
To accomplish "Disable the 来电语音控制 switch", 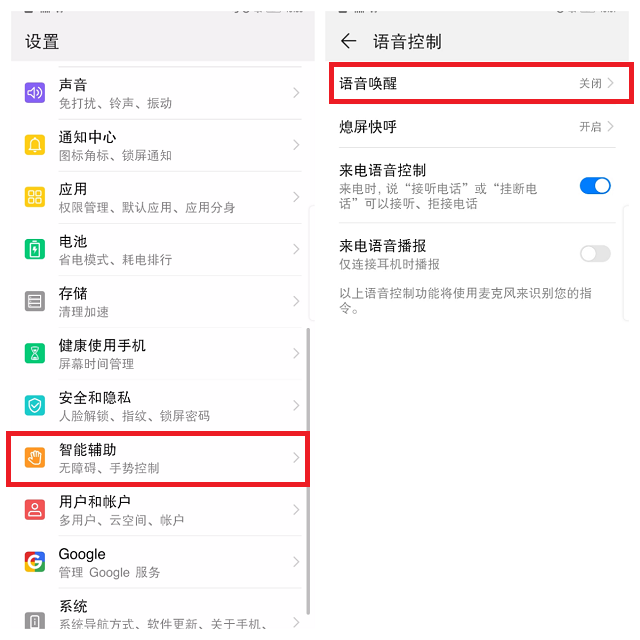I will (595, 186).
